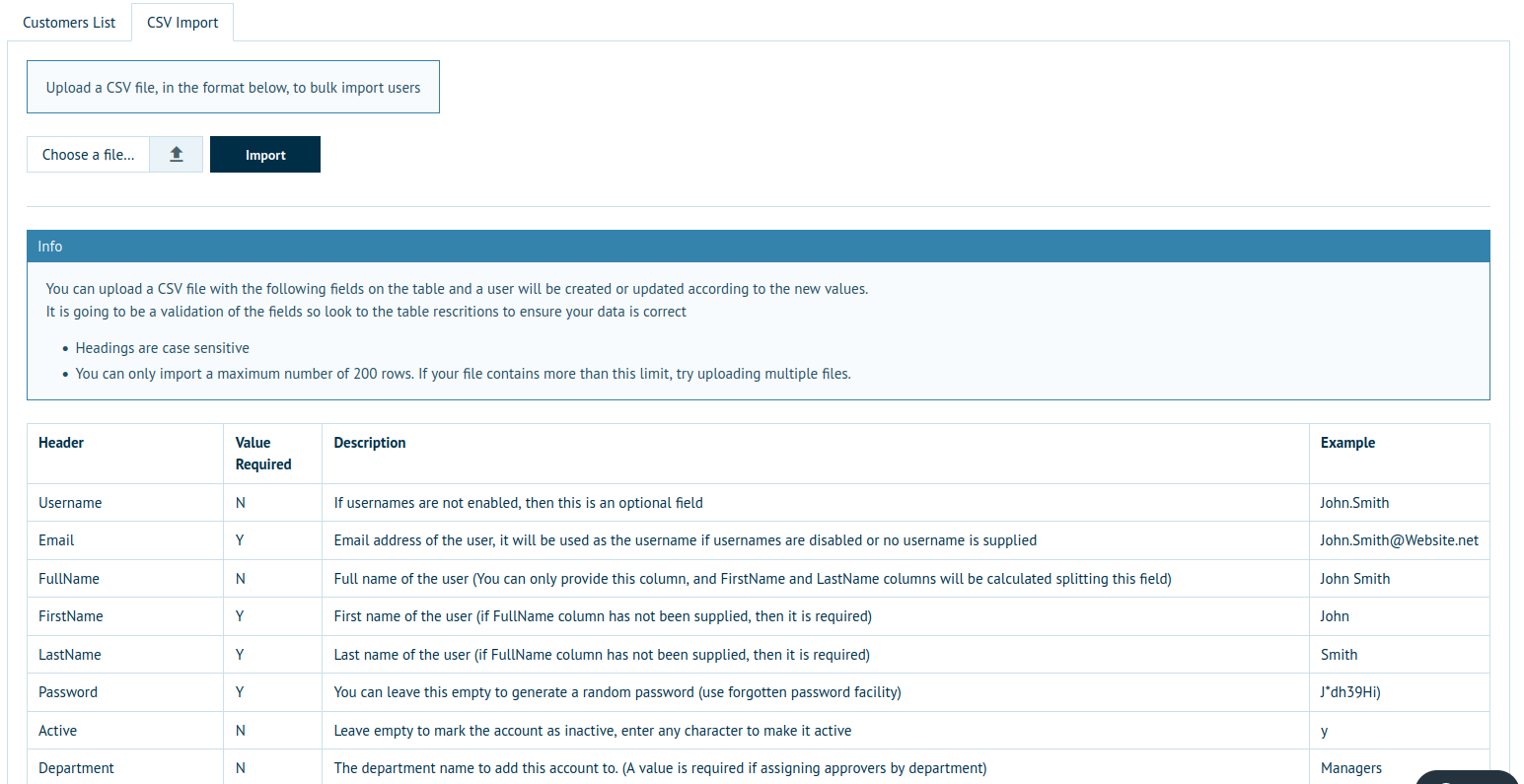Select the Username row header cell
This screenshot has width=1524, height=784.
(x=70, y=503)
